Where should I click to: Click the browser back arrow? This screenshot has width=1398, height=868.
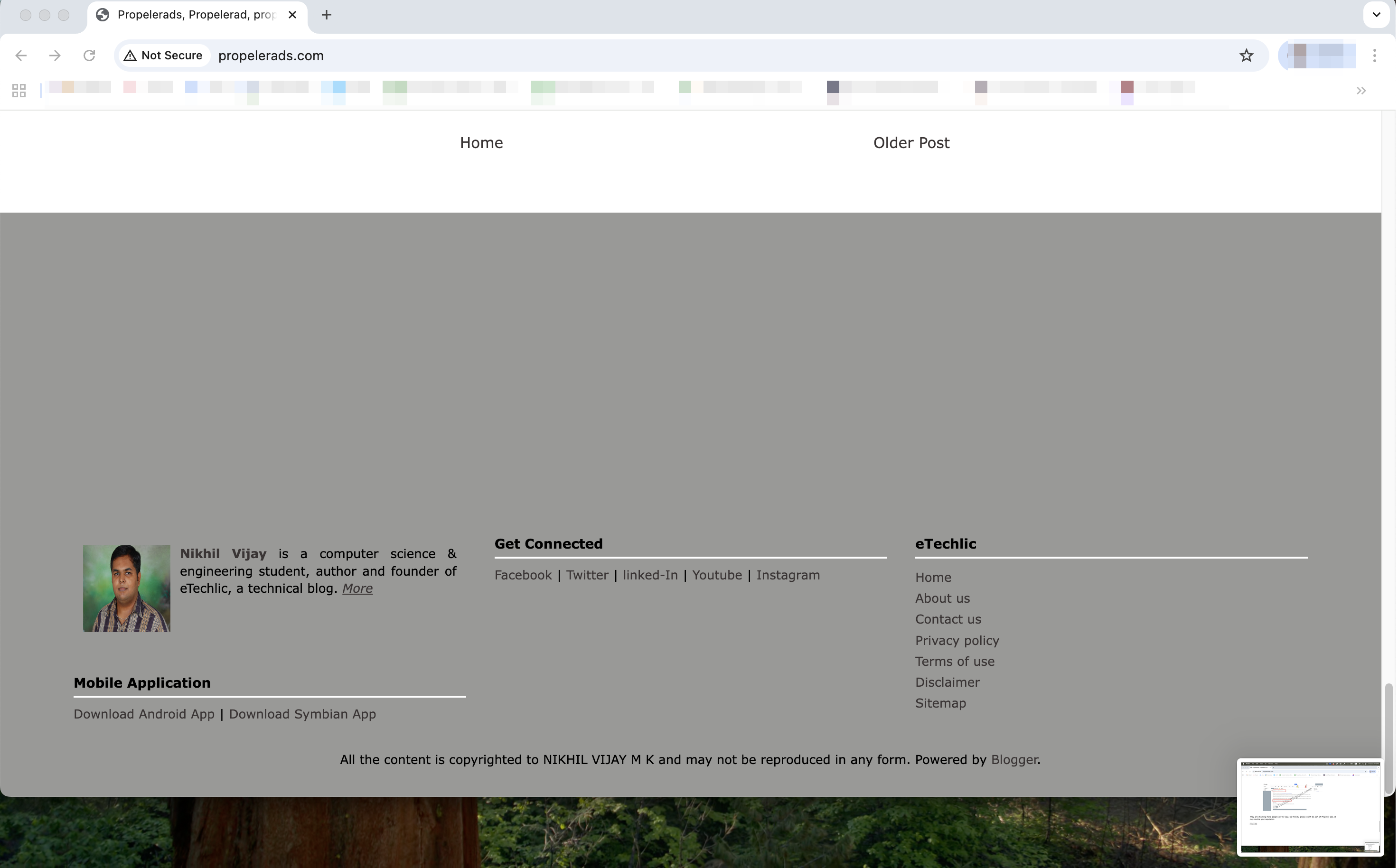21,56
